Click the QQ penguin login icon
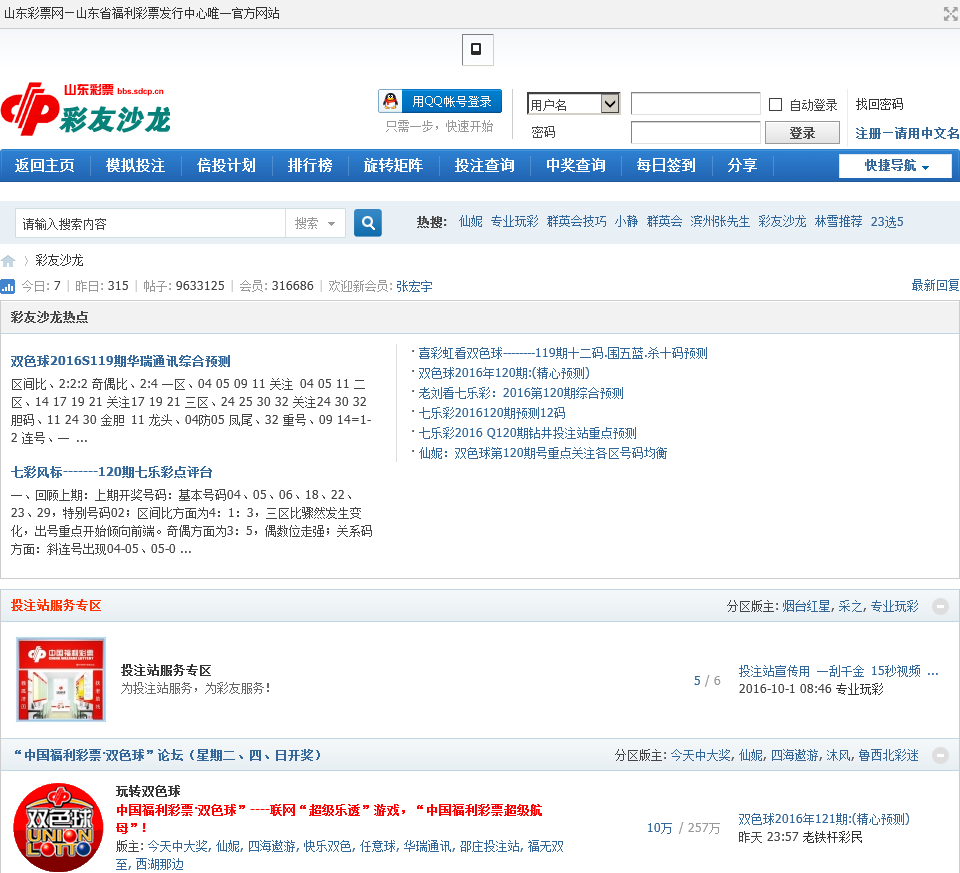The width and height of the screenshot is (960, 873). pos(390,101)
